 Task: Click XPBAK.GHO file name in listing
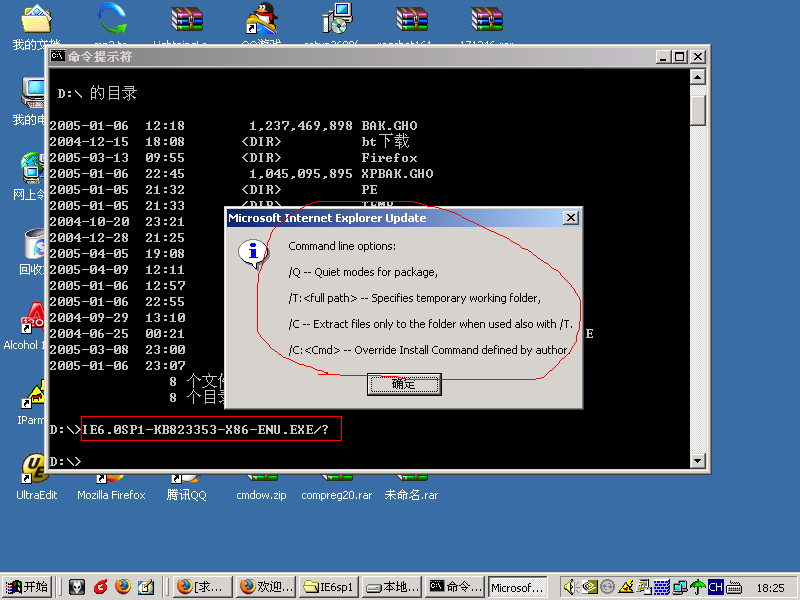pyautogui.click(x=397, y=173)
